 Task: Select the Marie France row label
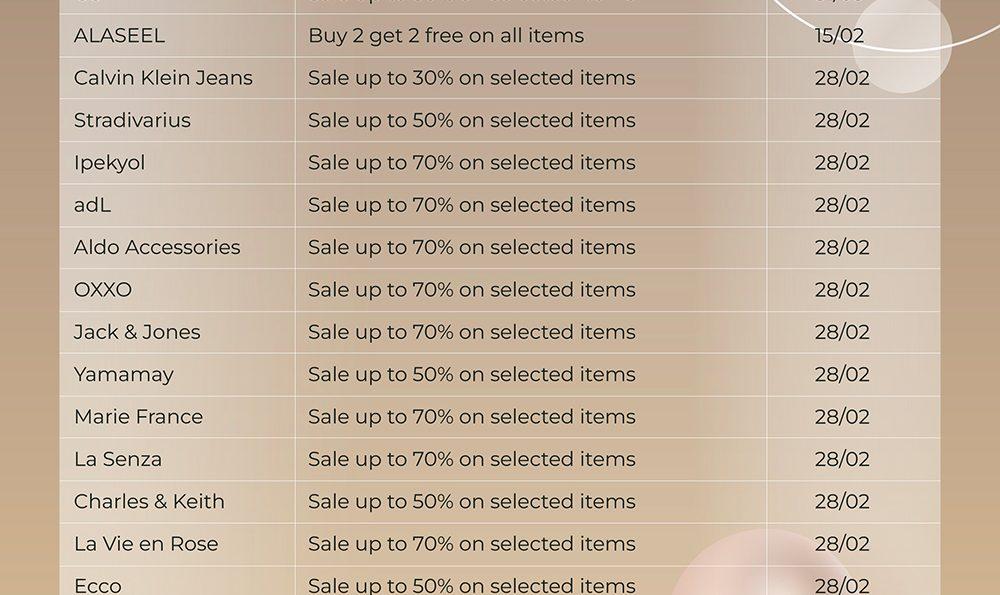138,417
